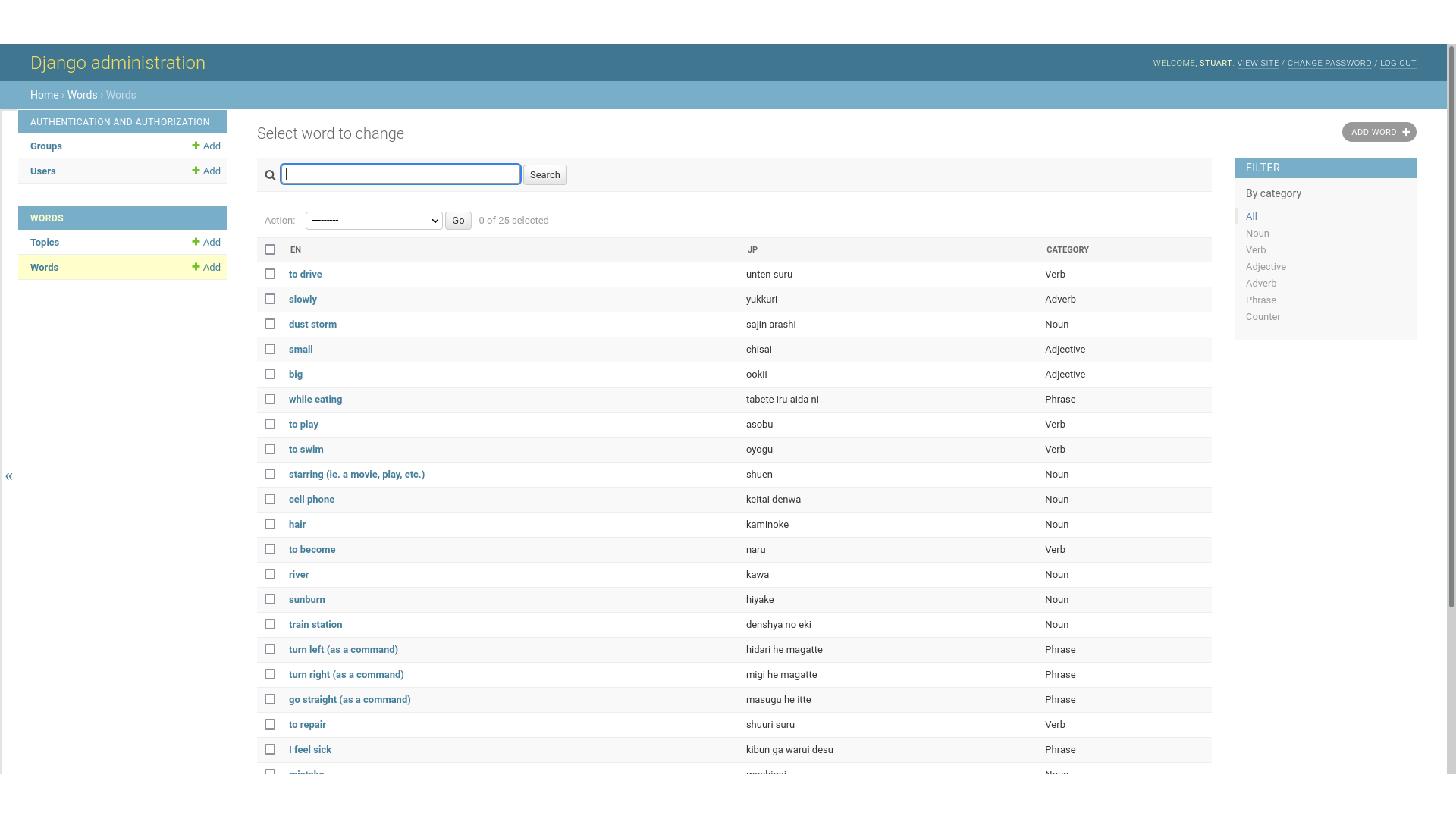Click the Django administration site title
Image resolution: width=1456 pixels, height=819 pixels.
[118, 63]
